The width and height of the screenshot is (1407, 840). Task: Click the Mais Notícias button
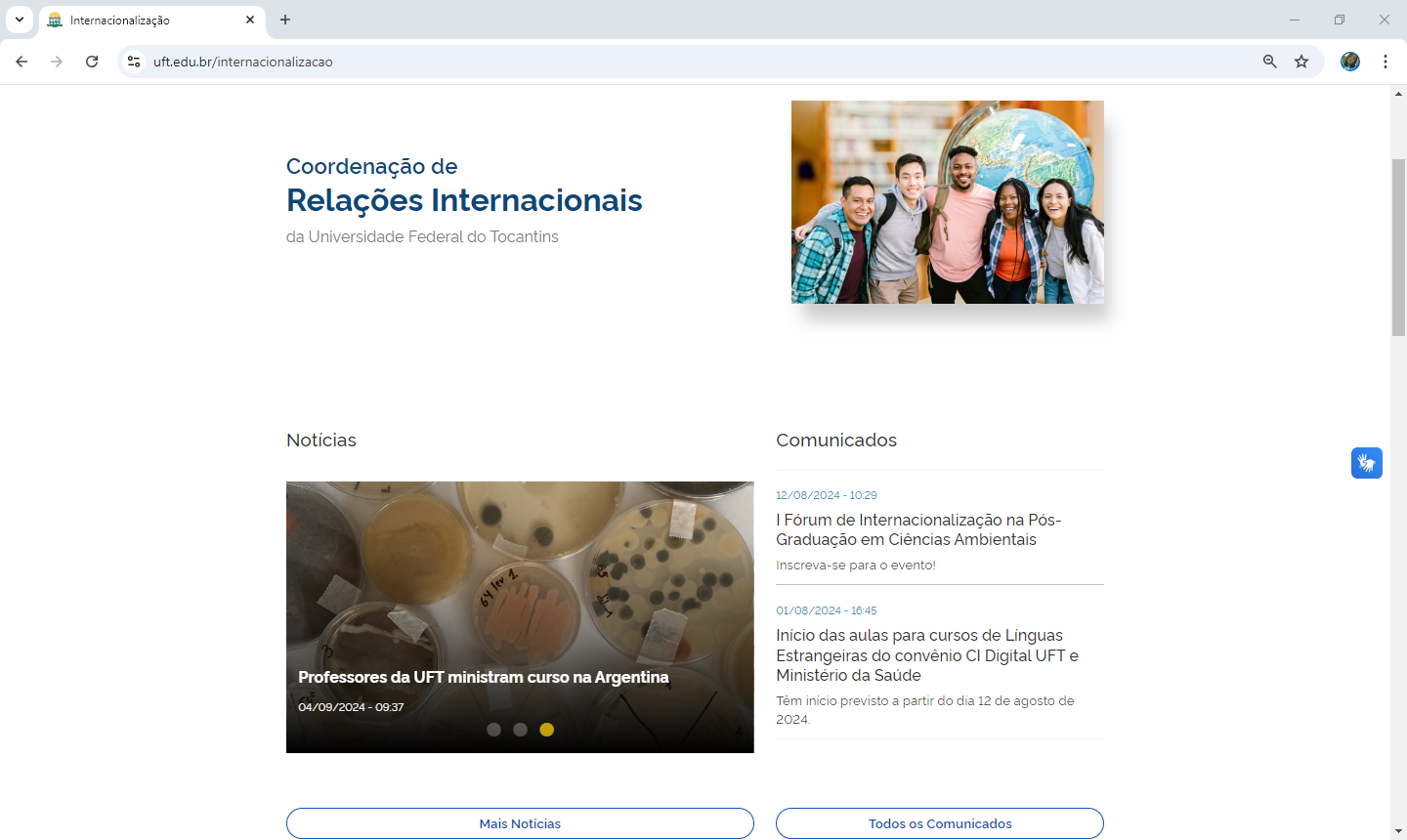(x=520, y=823)
